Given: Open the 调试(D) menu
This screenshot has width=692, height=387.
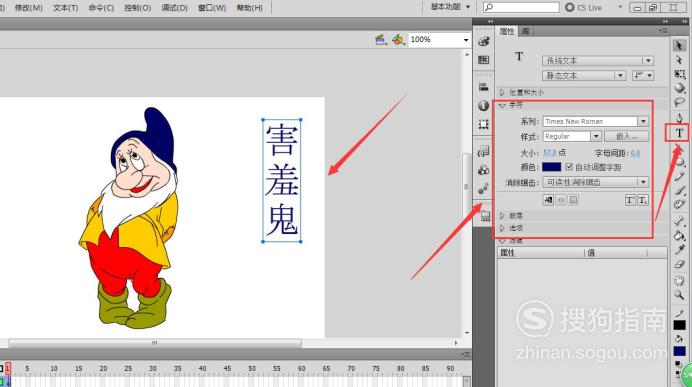Looking at the screenshot, I should point(174,8).
